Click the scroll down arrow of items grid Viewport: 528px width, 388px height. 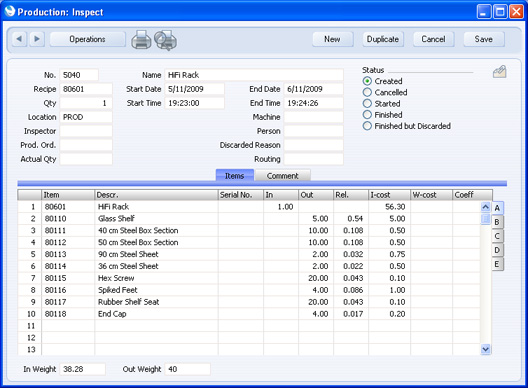pos(486,349)
